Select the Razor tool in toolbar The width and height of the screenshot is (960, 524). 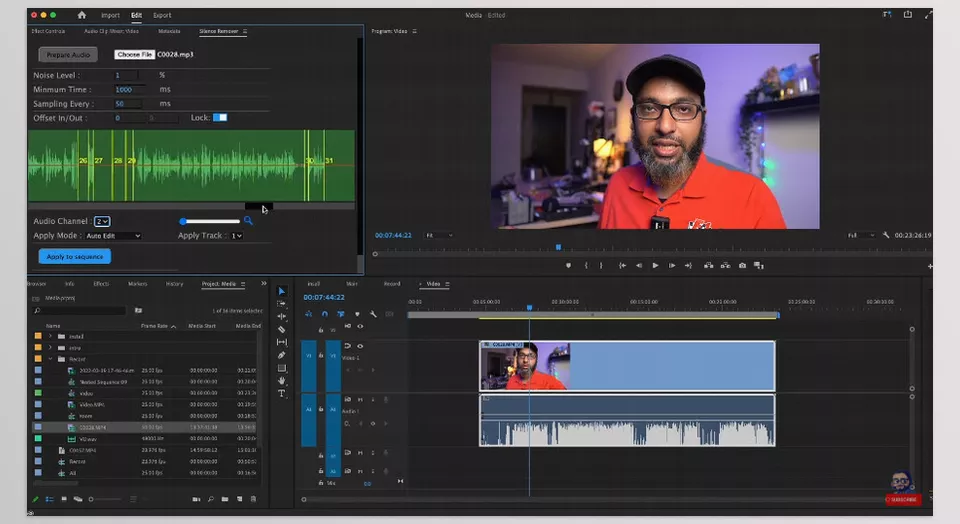coord(282,329)
